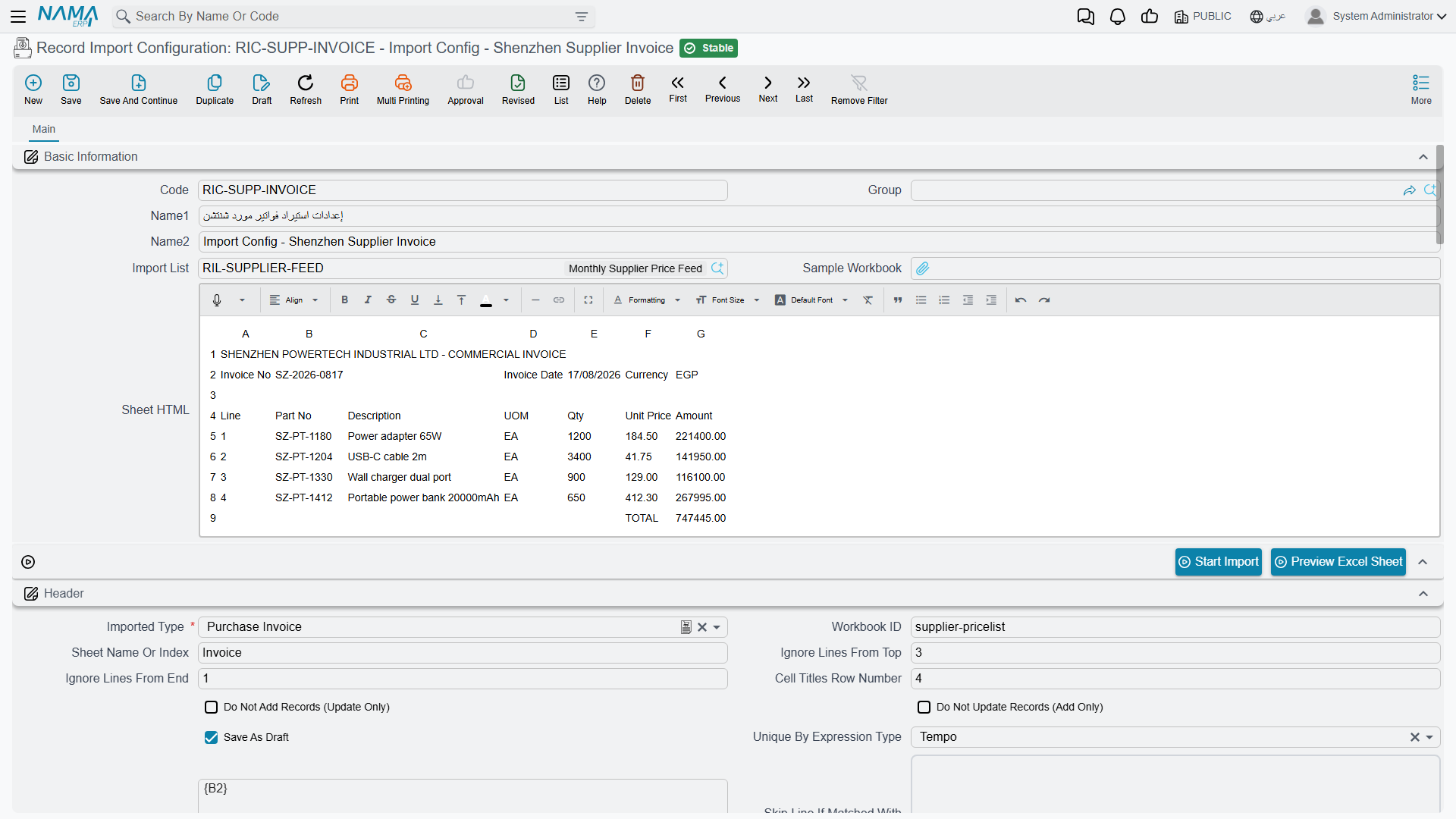
Task: Go to Previous record
Action: 723,89
